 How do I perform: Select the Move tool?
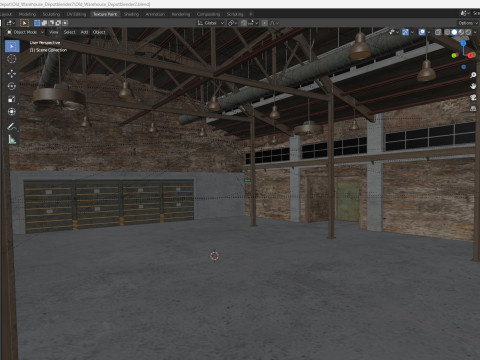[x=12, y=73]
